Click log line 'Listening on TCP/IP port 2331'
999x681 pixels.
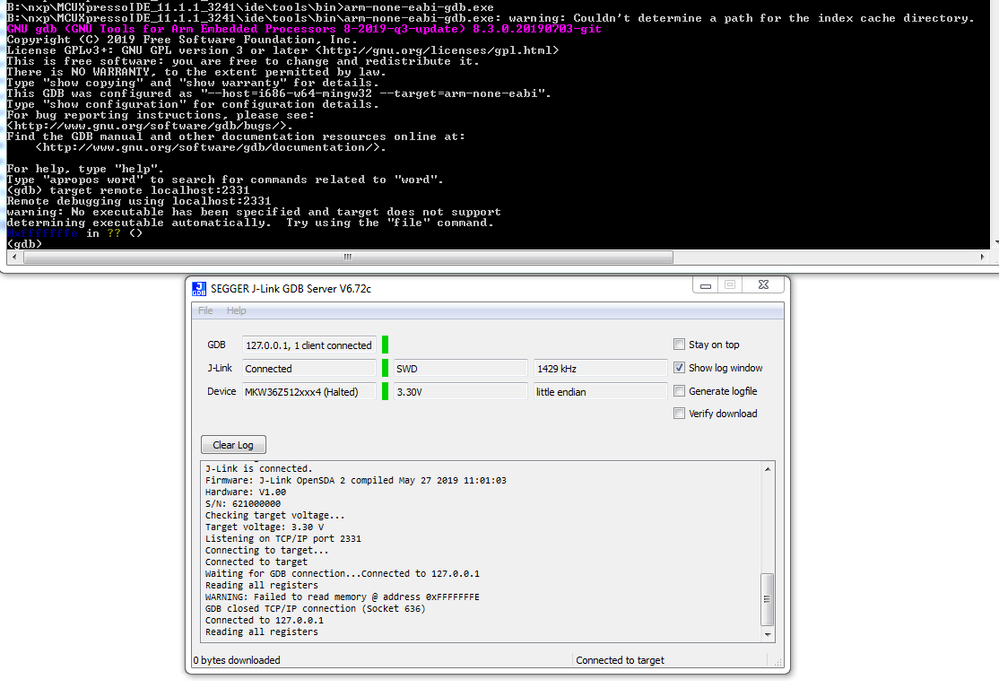[283, 538]
